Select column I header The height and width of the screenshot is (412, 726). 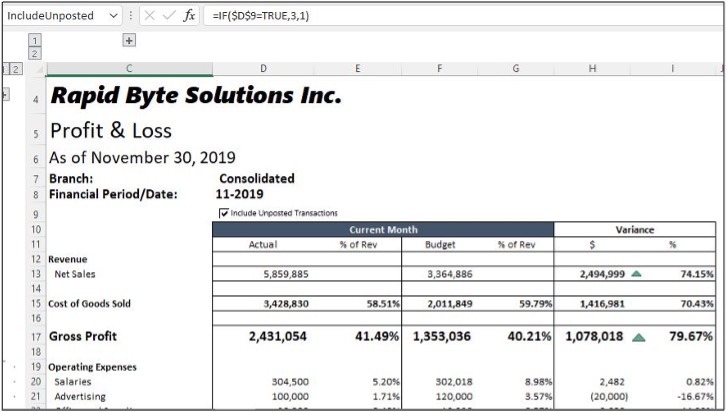pos(672,69)
